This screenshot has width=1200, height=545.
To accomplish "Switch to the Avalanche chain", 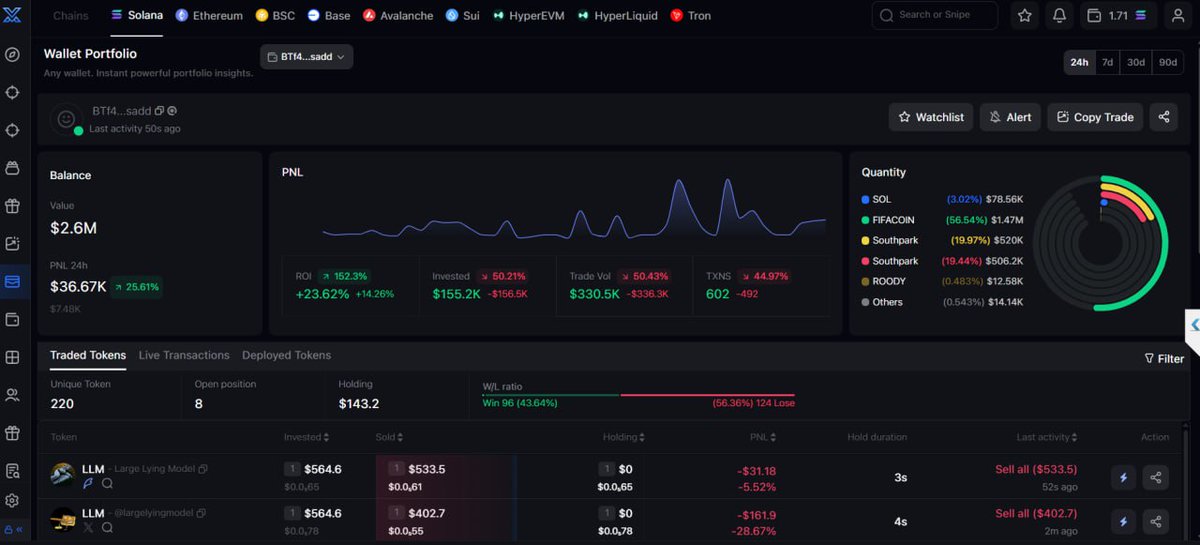I will click(x=398, y=16).
